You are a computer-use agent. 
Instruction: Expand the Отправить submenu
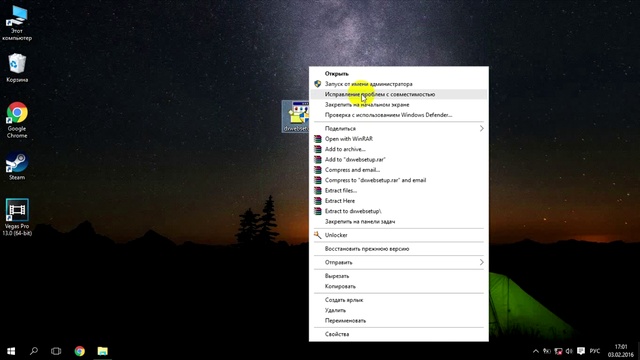pyautogui.click(x=399, y=262)
